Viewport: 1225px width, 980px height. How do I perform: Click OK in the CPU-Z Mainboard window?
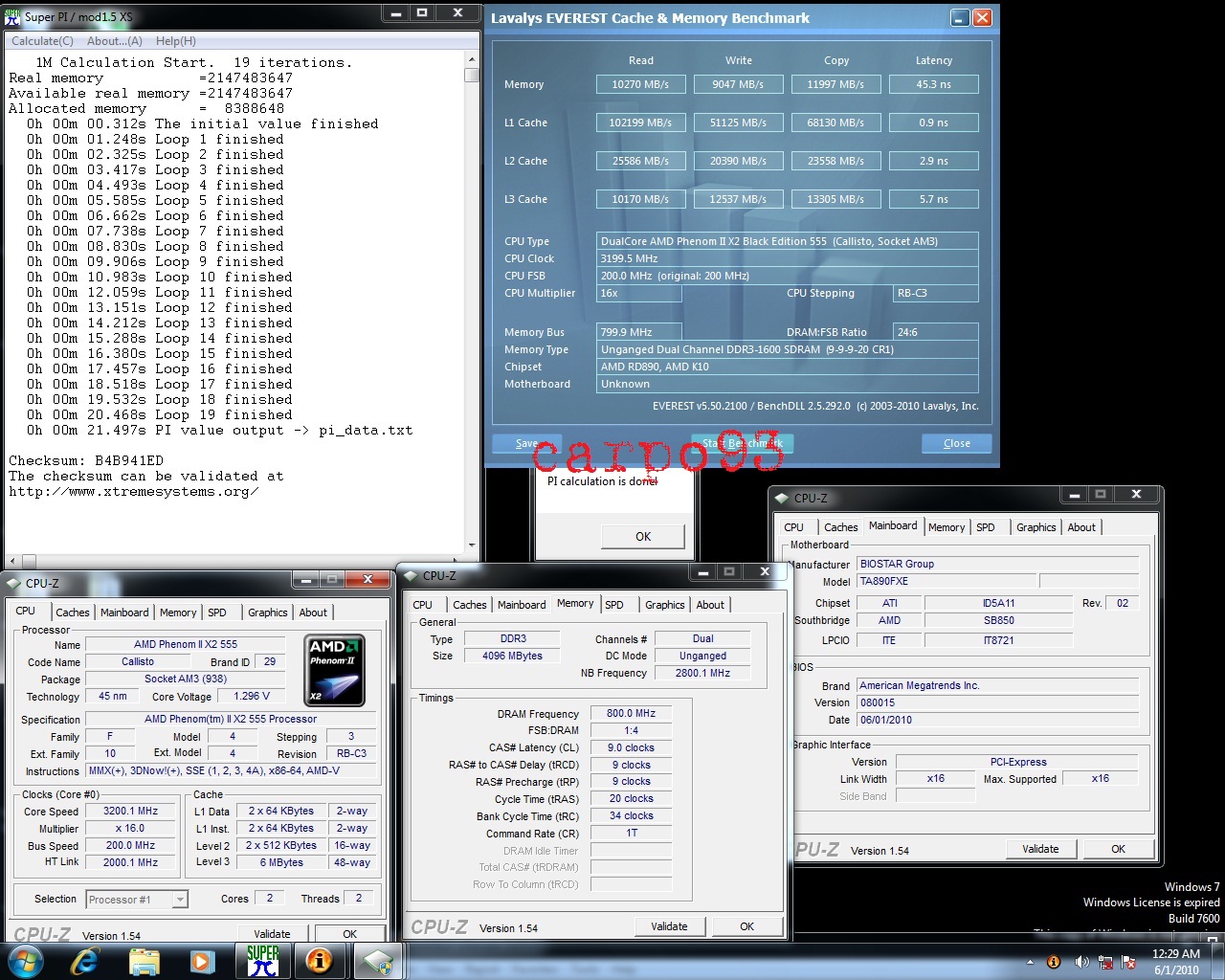[x=1118, y=849]
